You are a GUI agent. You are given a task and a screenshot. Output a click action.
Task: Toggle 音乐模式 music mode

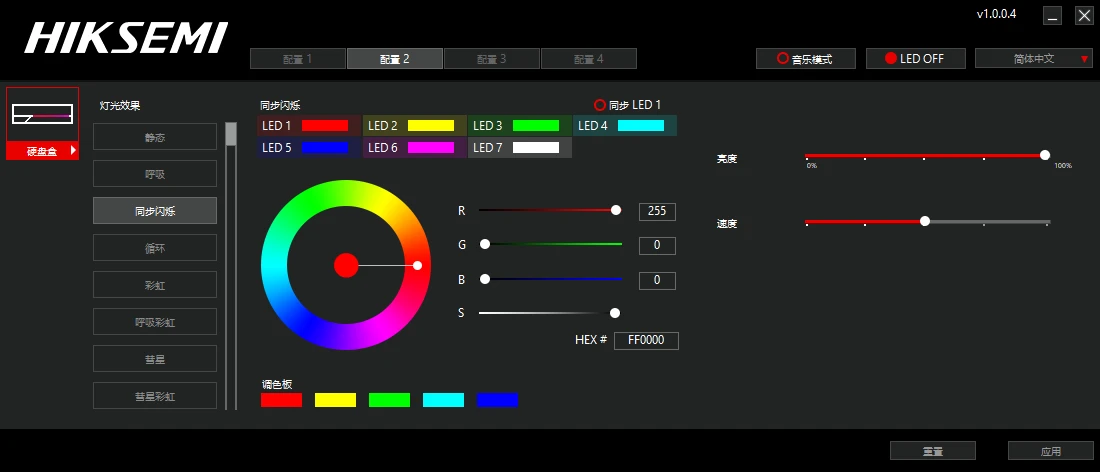tap(805, 58)
